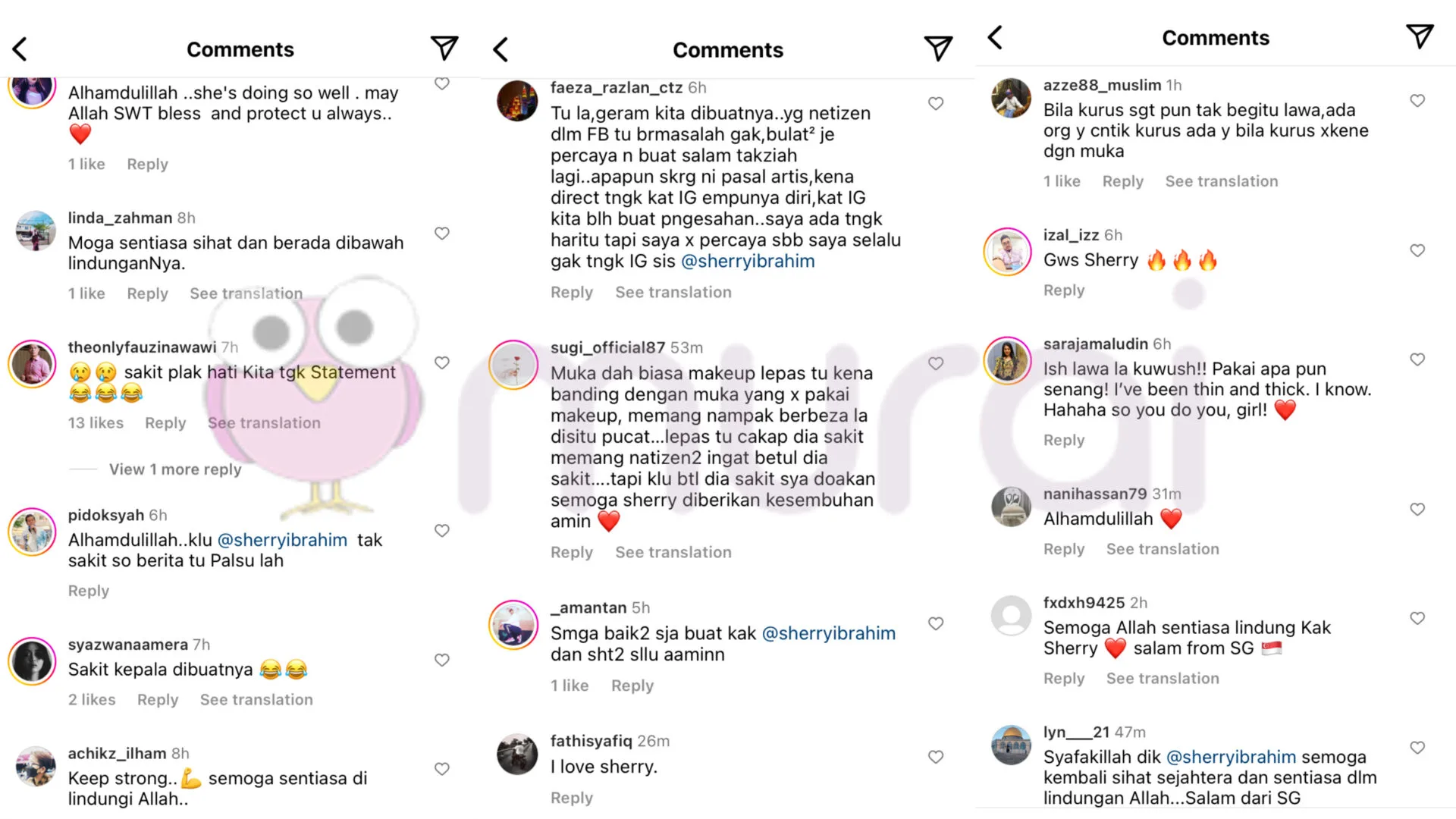The width and height of the screenshot is (1456, 819).
Task: Reply to pidoksyah's comment
Action: [89, 591]
